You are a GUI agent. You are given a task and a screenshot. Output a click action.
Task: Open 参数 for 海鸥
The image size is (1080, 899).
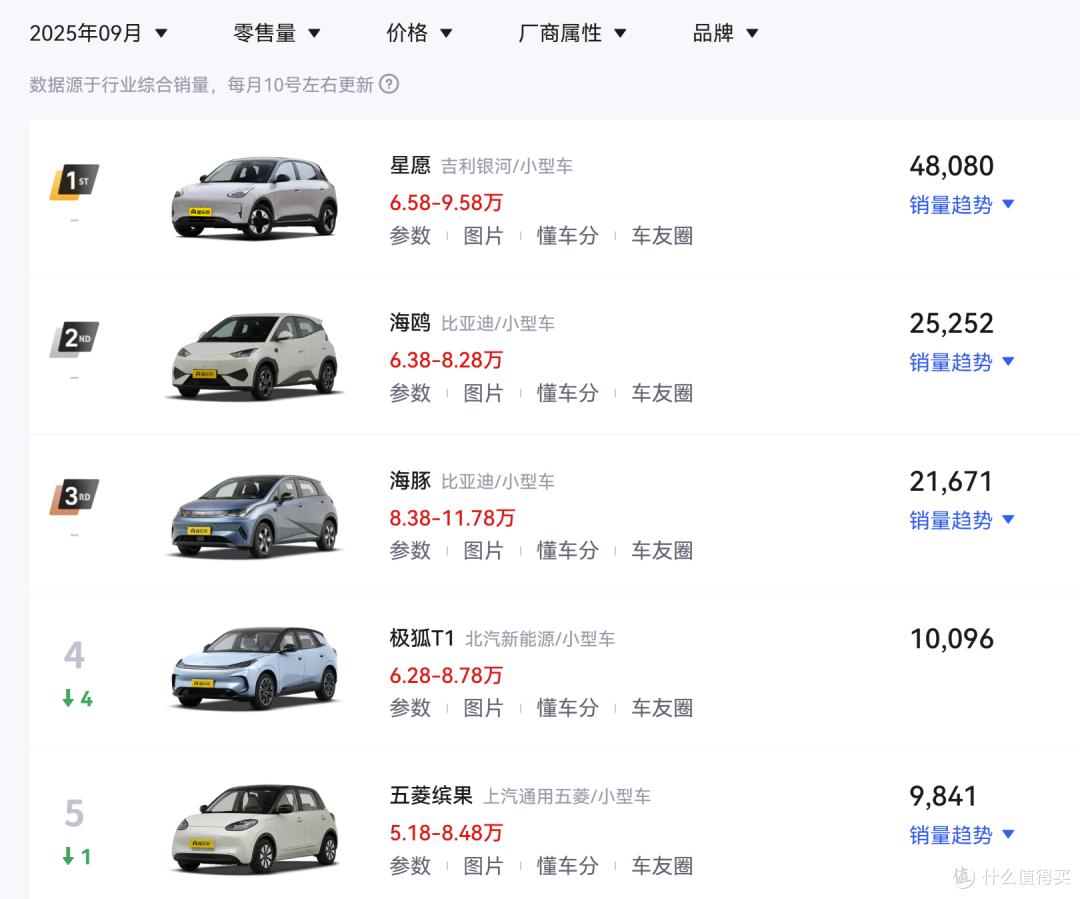click(x=410, y=393)
